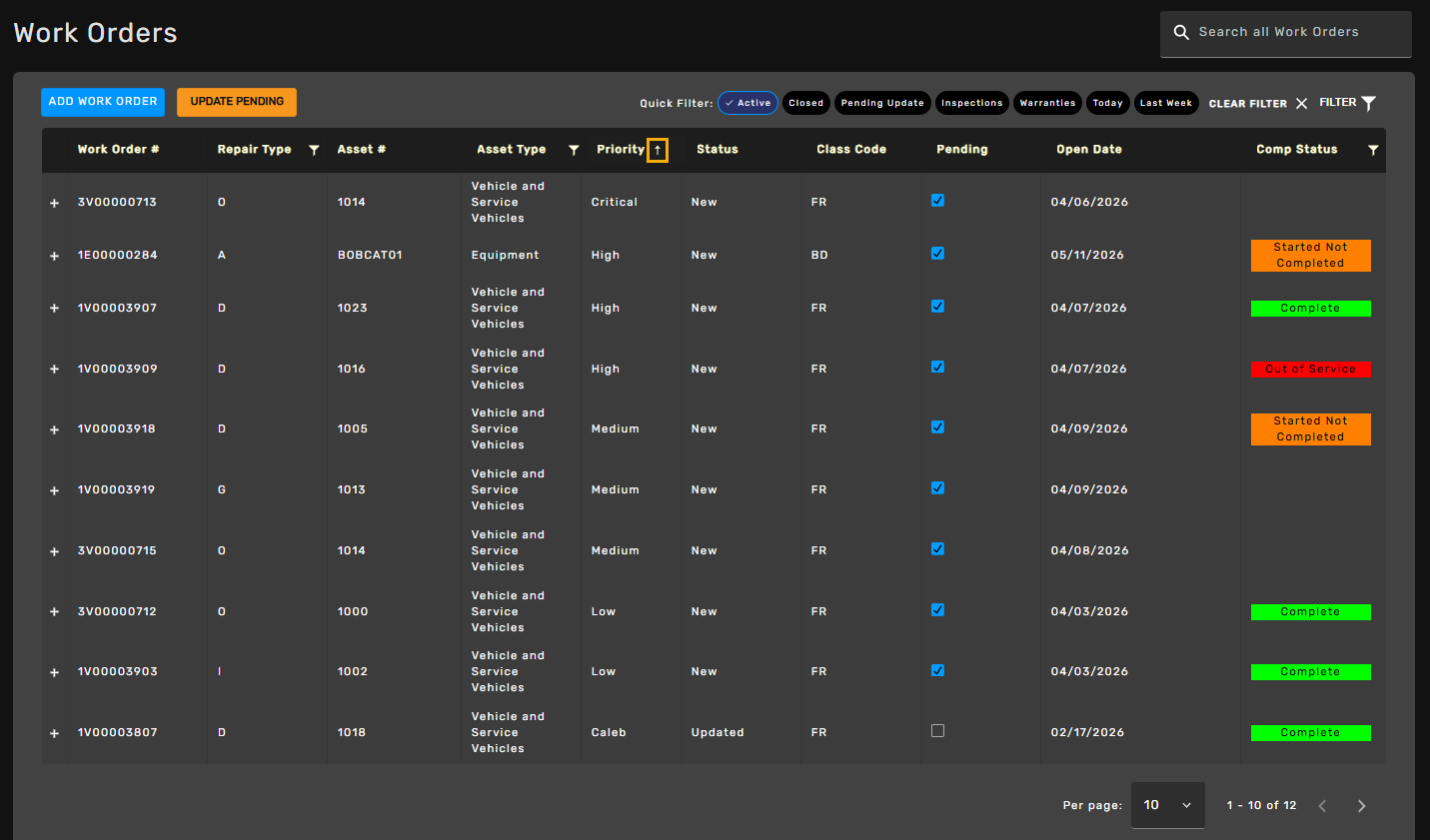Viewport: 1430px width, 840px height.
Task: Click open date 02/17/2026
Action: [1087, 733]
